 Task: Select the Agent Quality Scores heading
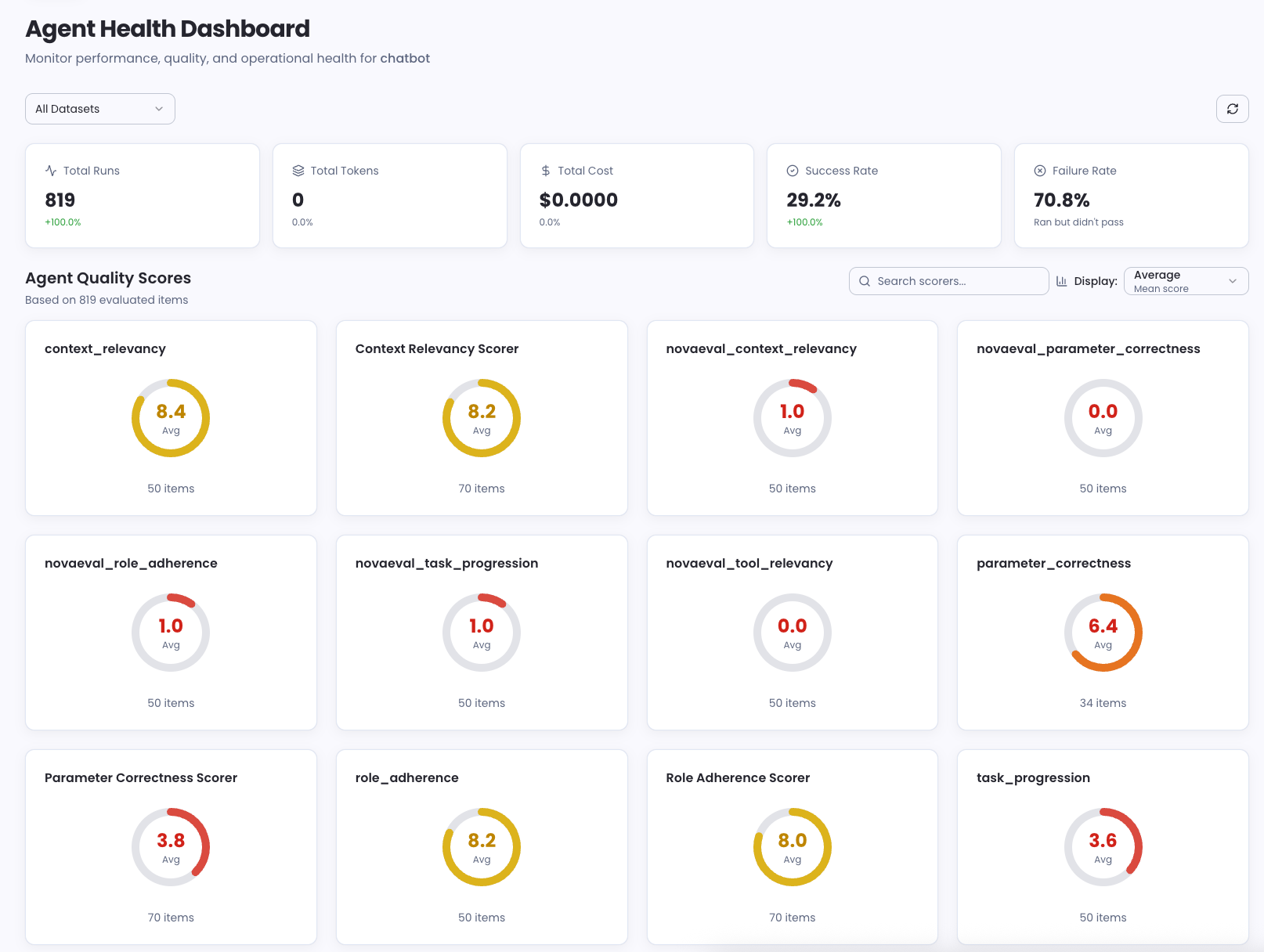click(108, 278)
